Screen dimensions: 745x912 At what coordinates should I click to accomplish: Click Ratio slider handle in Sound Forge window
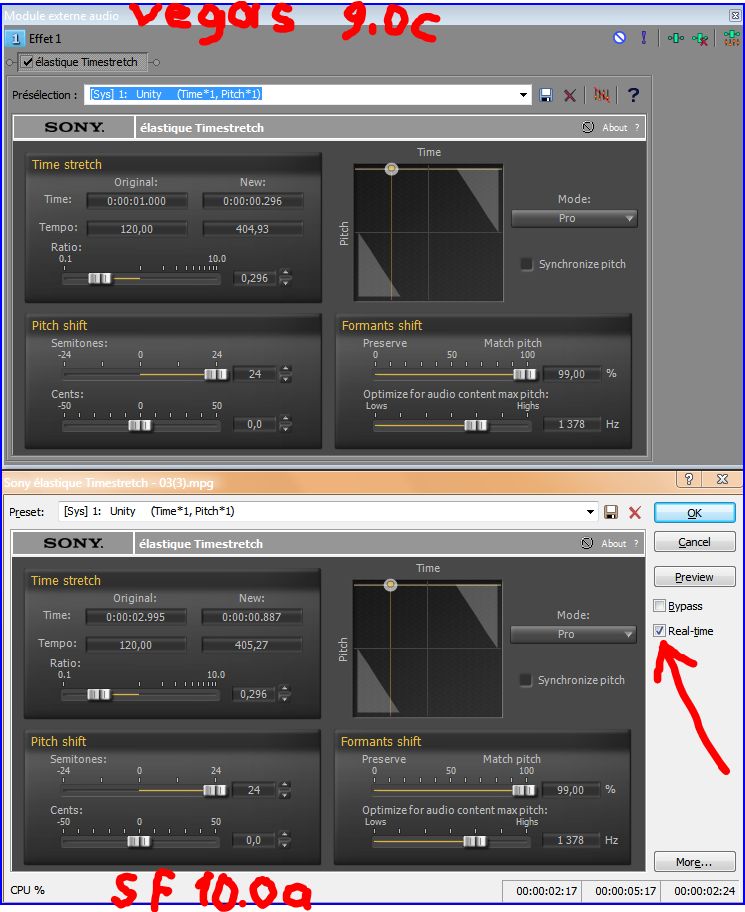coord(98,694)
